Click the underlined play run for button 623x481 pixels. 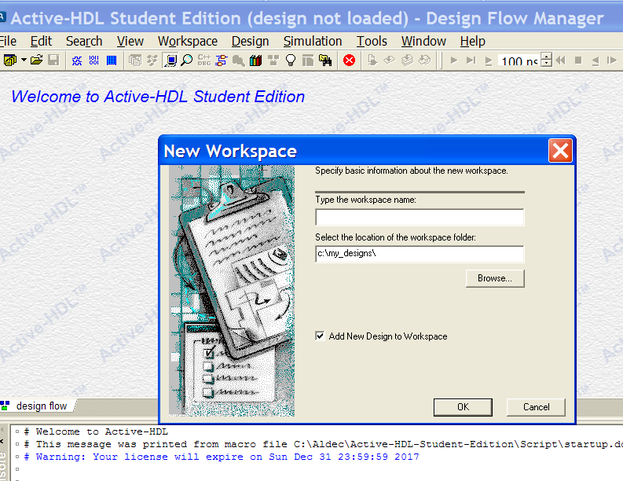[489, 61]
